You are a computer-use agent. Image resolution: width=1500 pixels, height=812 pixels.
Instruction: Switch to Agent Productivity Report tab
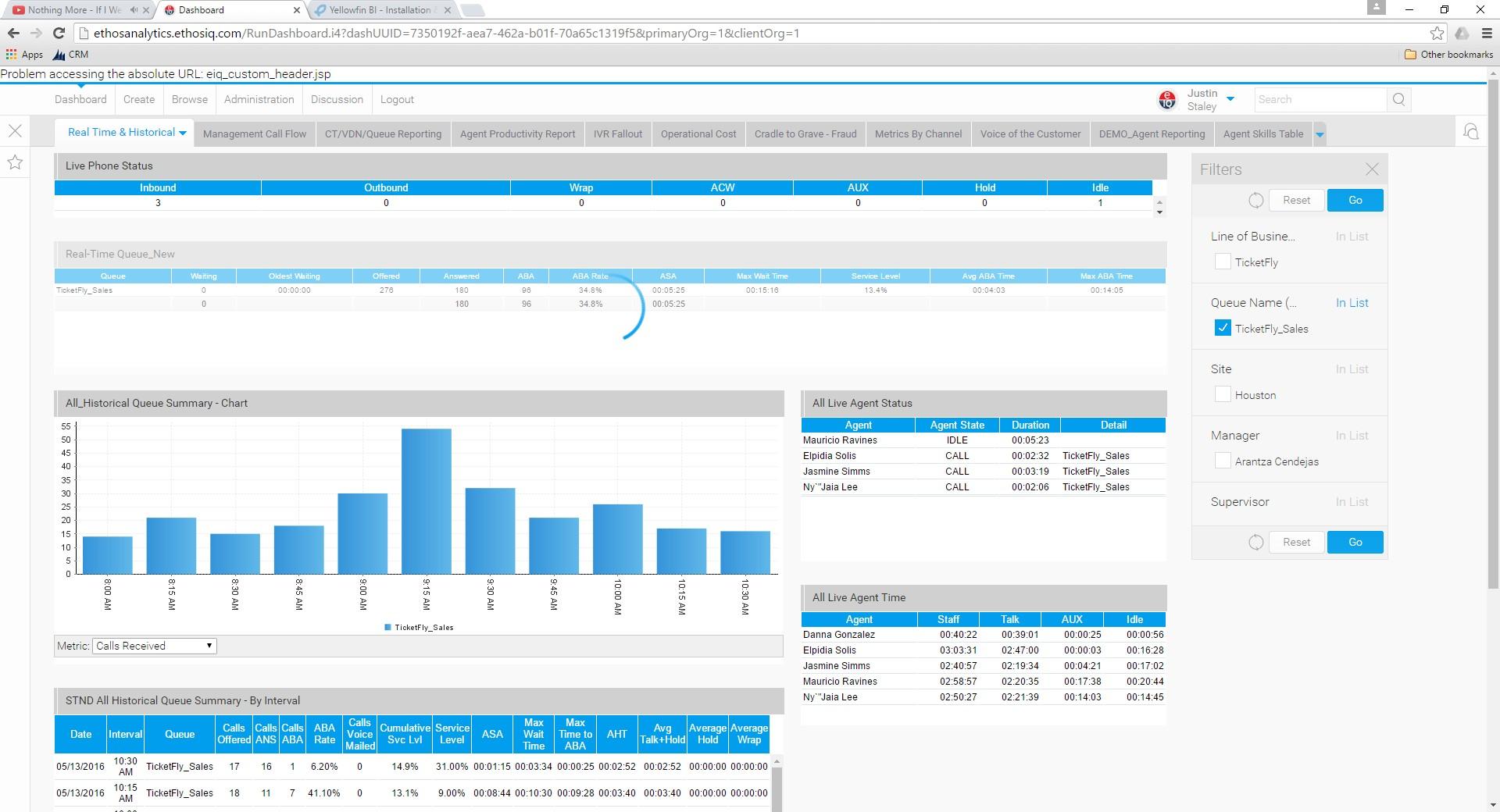(x=517, y=134)
